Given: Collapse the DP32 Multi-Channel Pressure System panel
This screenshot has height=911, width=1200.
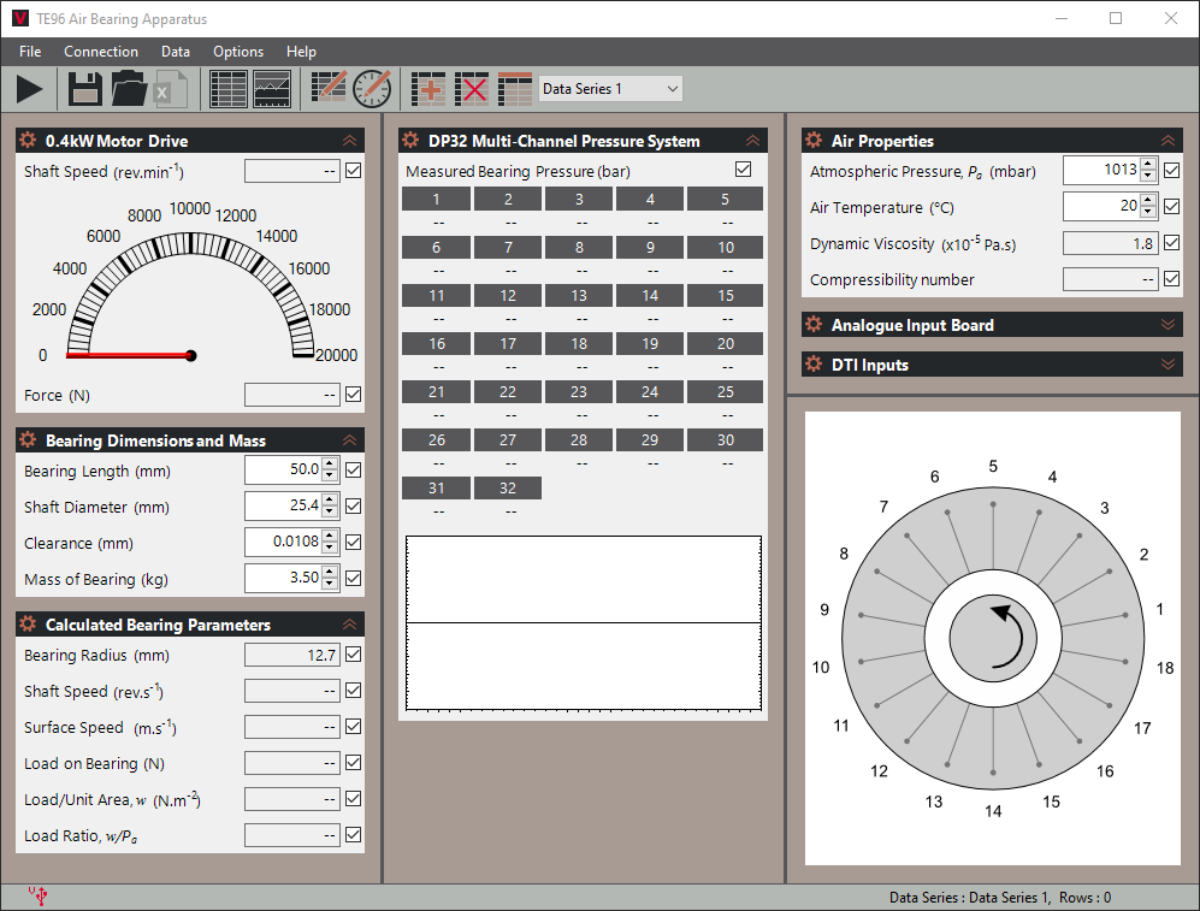Looking at the screenshot, I should 752,141.
